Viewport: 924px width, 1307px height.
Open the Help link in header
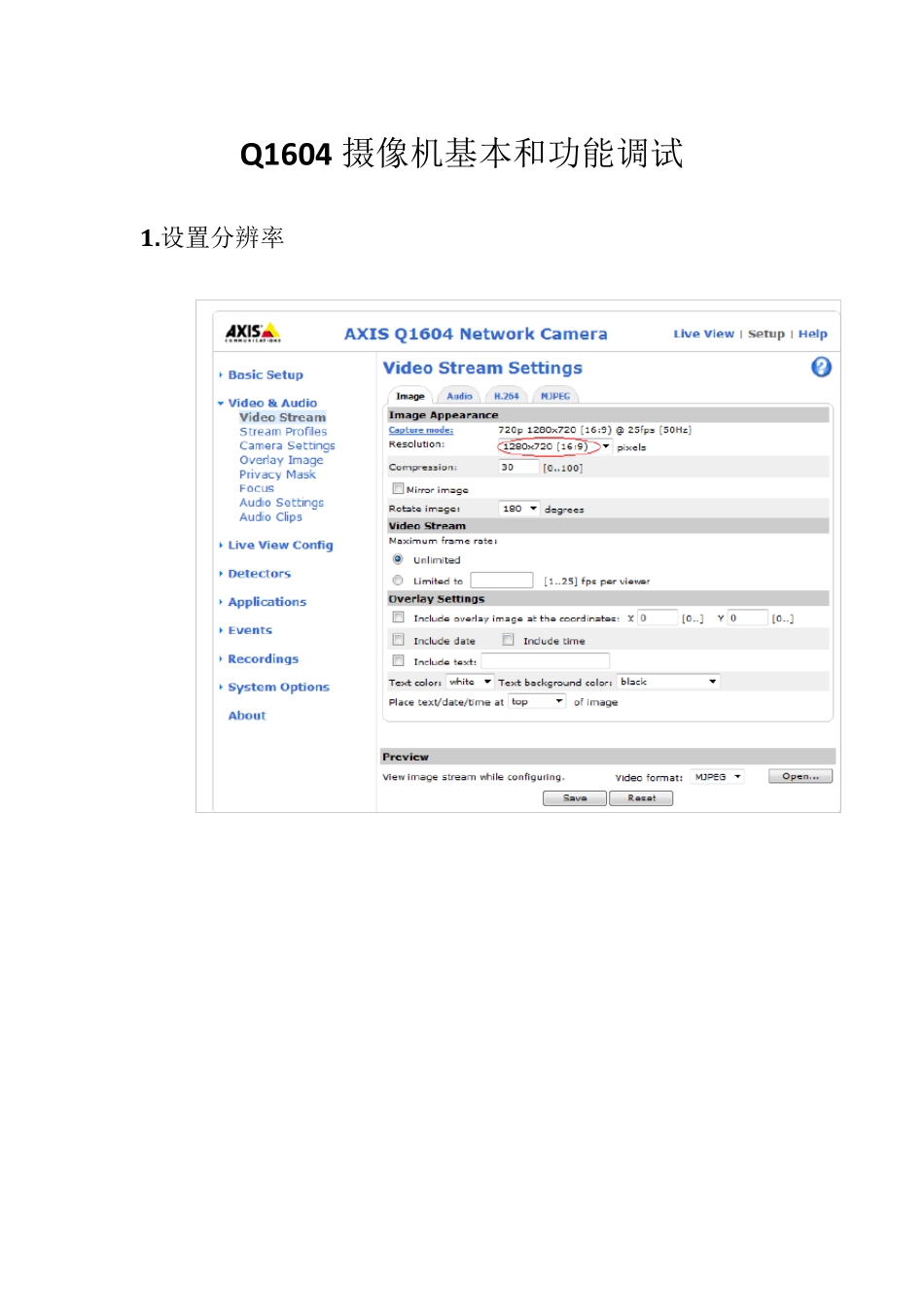813,334
